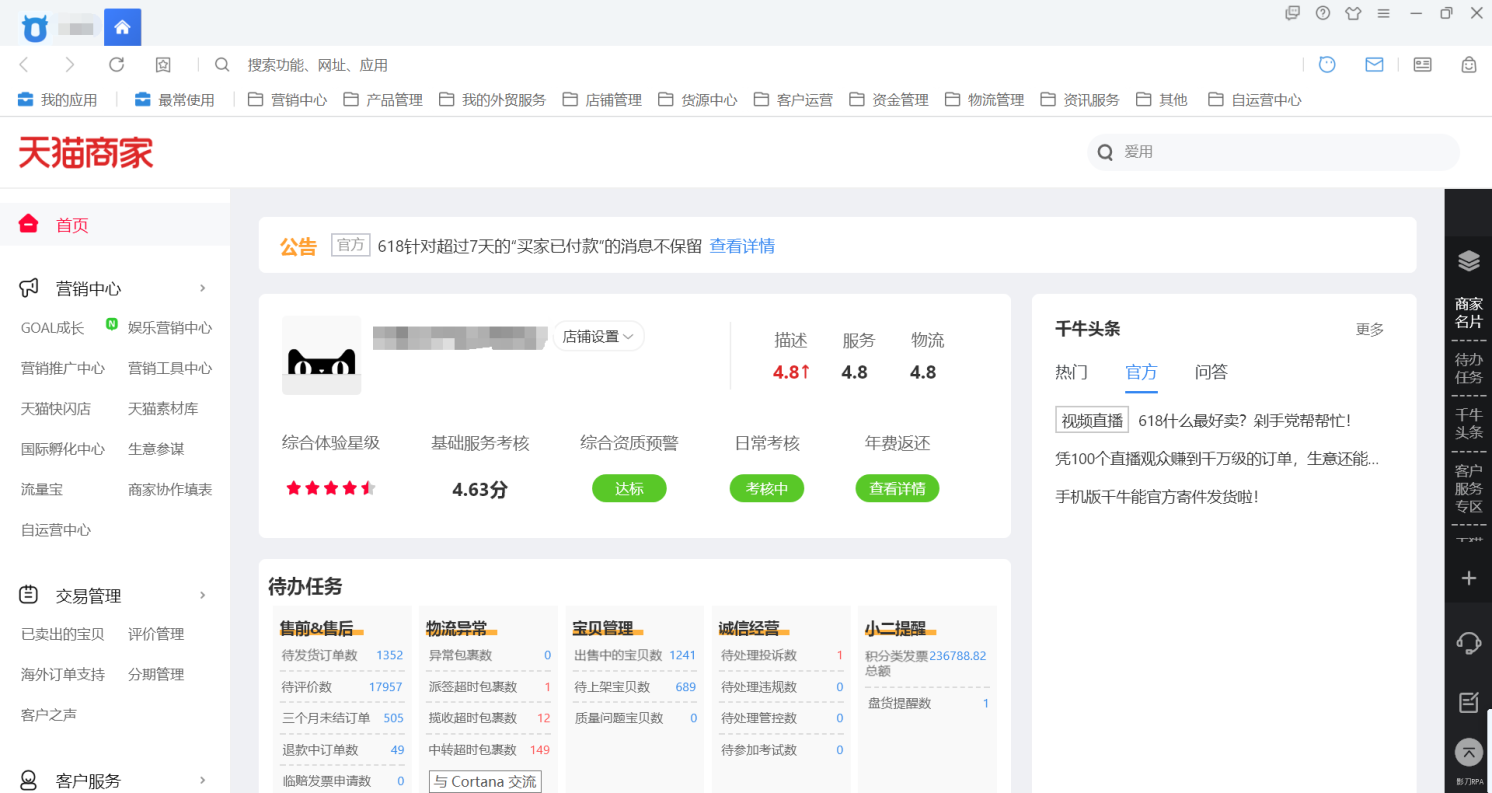Click the browser refresh icon
The height and width of the screenshot is (793, 1492).
[x=116, y=65]
